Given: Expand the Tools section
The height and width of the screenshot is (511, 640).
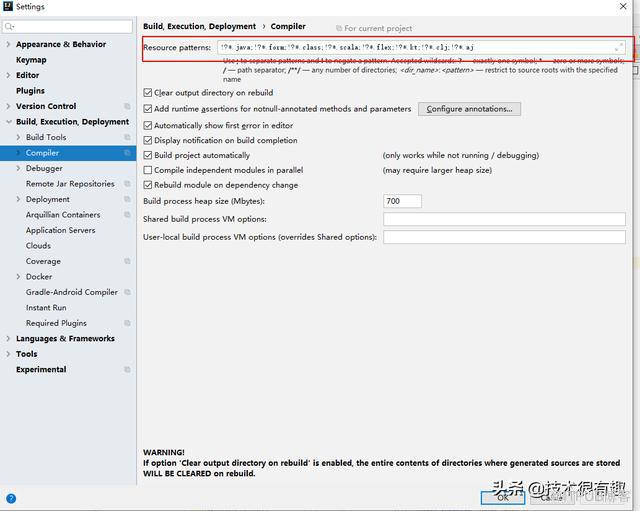Looking at the screenshot, I should click(x=8, y=354).
